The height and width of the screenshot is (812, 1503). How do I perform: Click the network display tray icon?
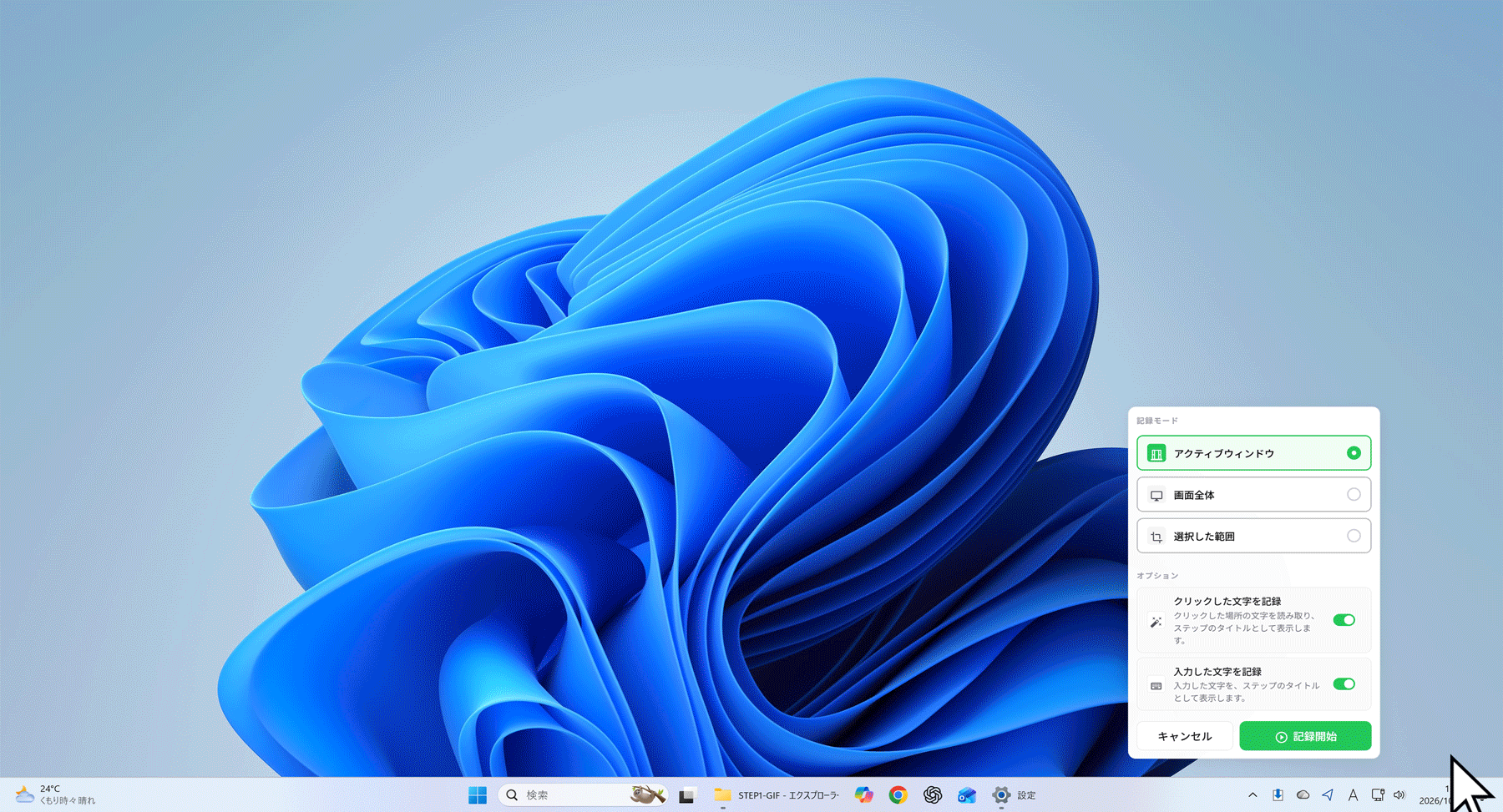(x=1378, y=795)
